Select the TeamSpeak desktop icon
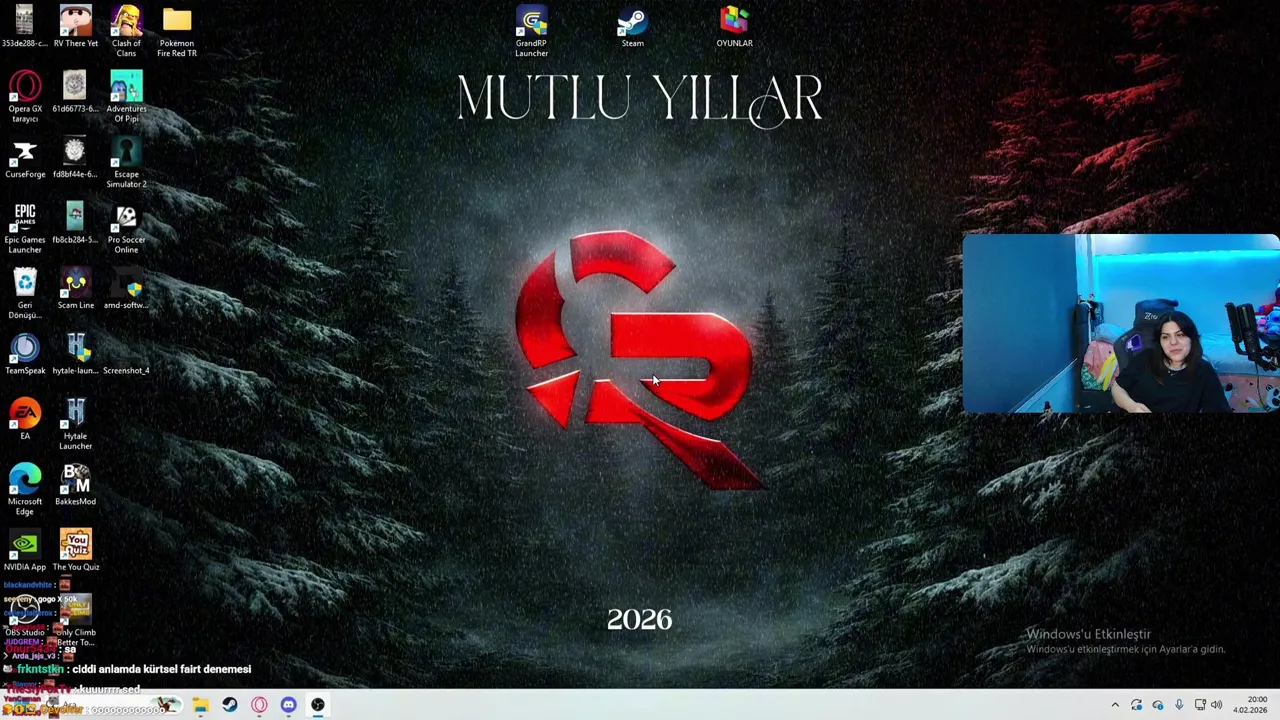The image size is (1280, 720). click(25, 354)
